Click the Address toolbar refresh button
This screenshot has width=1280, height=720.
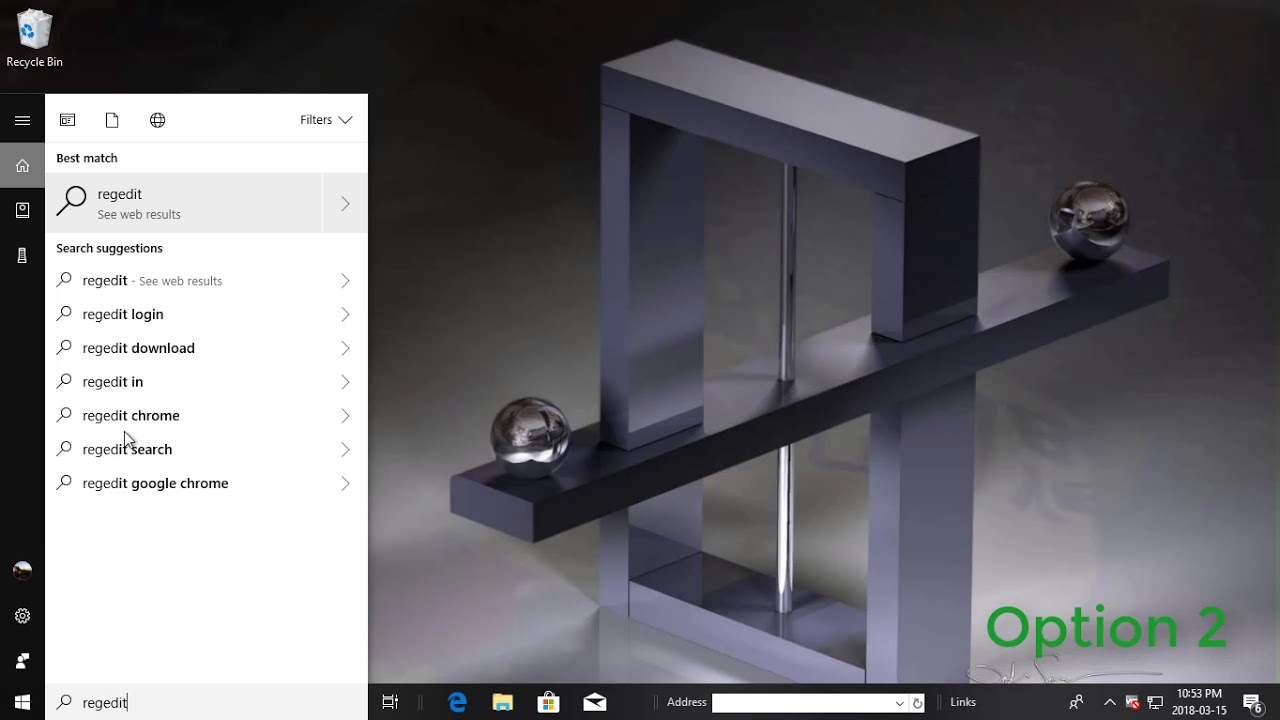(x=917, y=703)
